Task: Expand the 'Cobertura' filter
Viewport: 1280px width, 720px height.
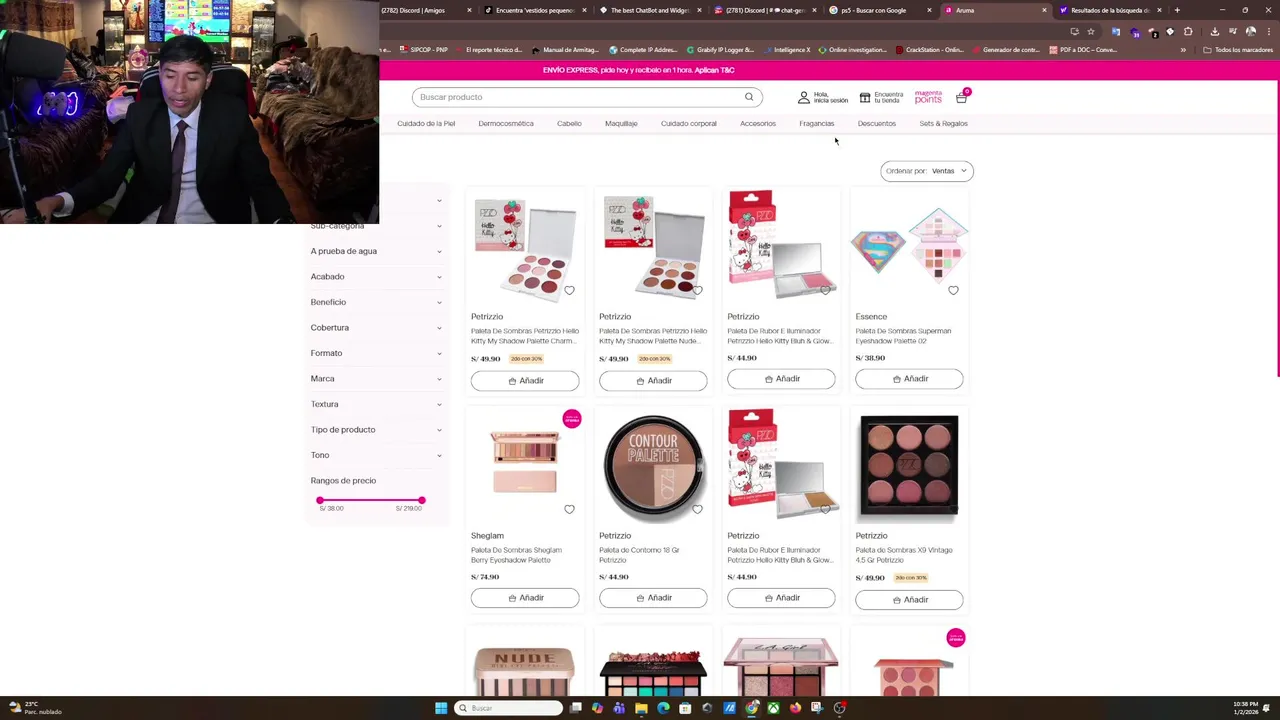Action: coord(376,328)
